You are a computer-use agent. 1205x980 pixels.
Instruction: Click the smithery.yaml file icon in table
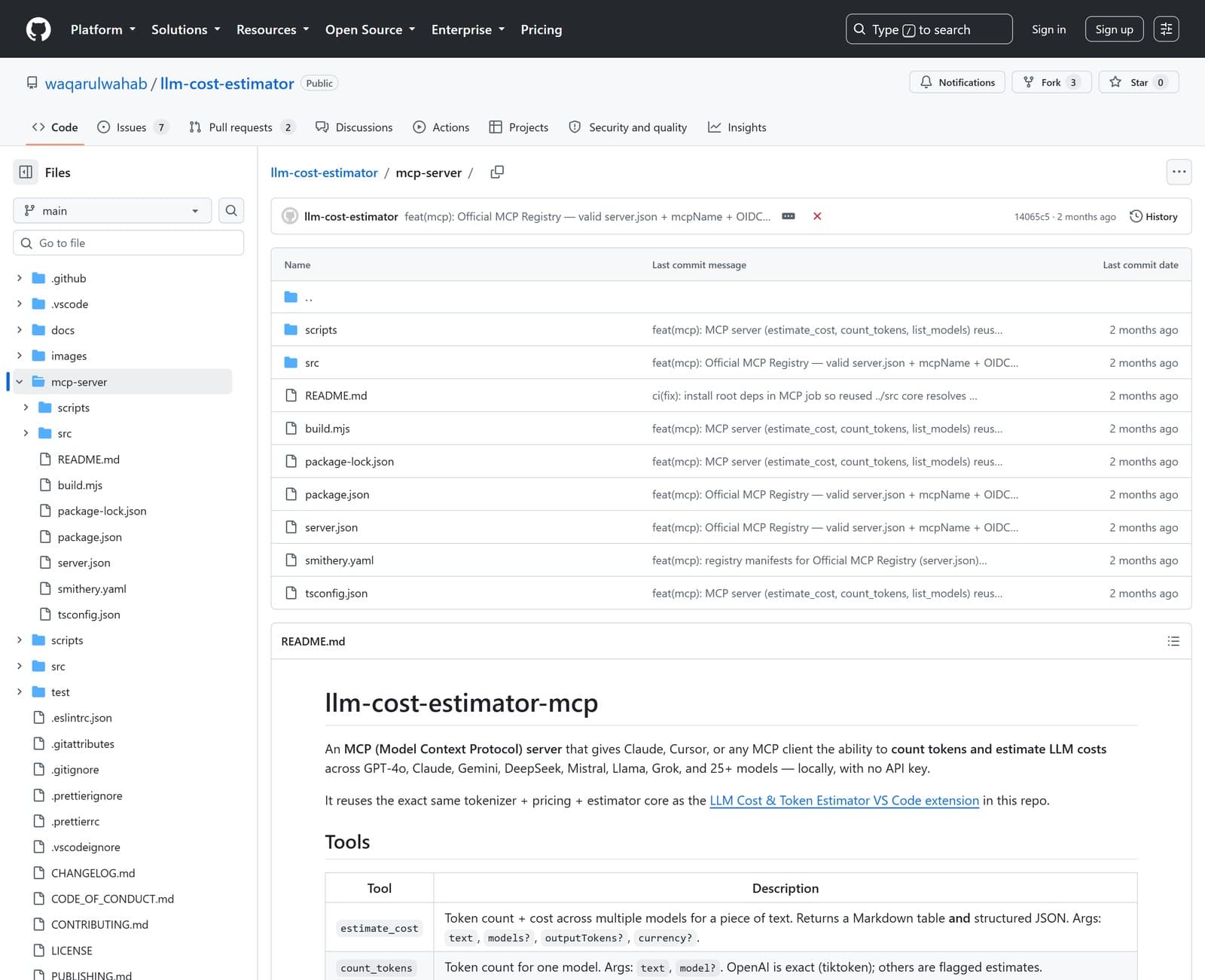point(291,560)
